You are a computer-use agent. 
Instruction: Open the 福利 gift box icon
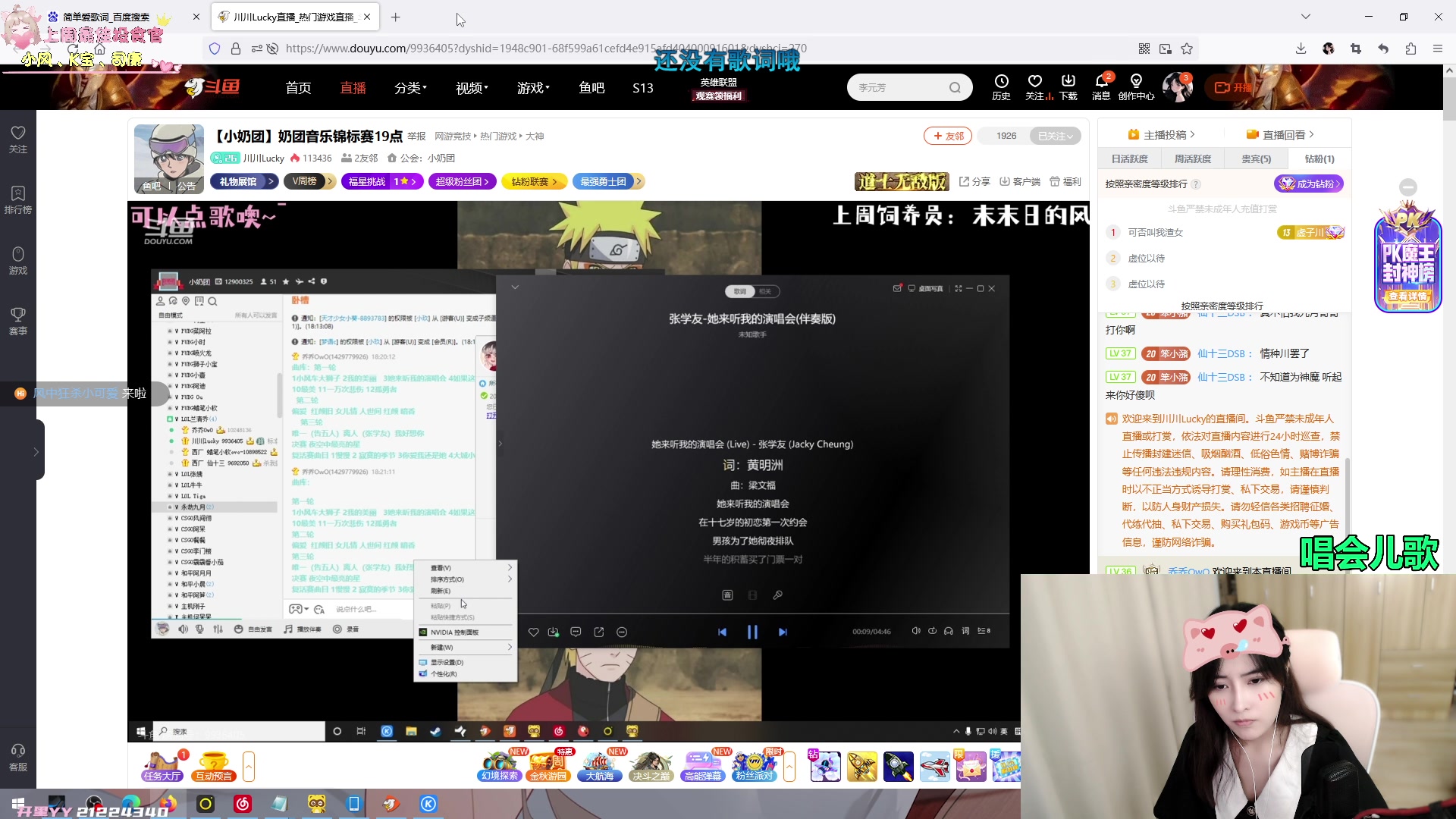[x=1065, y=181]
